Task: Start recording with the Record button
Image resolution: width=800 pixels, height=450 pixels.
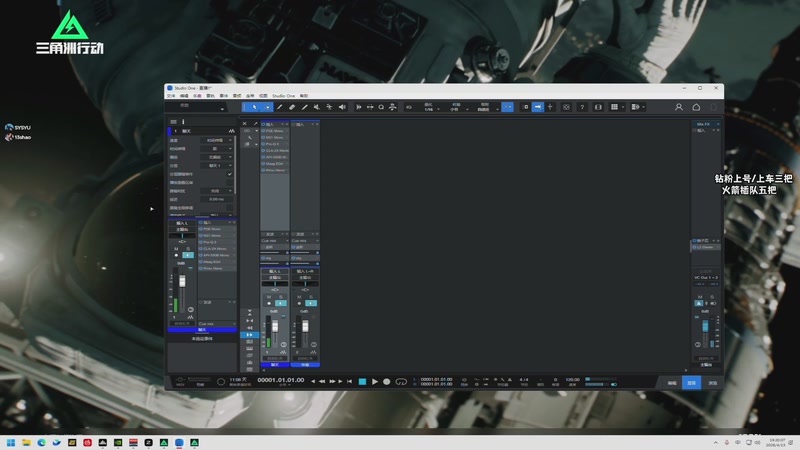Action: pyautogui.click(x=387, y=381)
